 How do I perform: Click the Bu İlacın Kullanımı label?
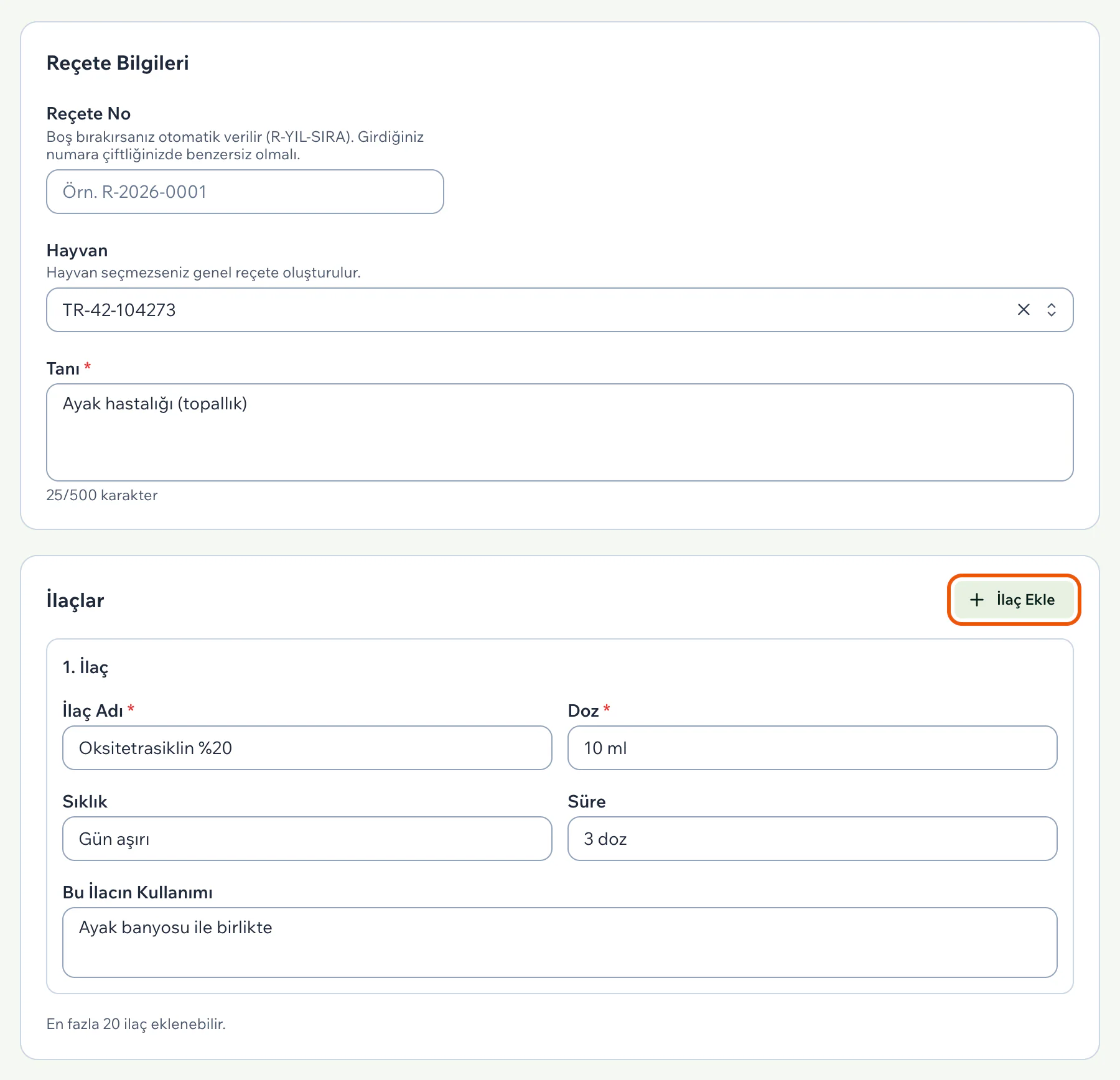pos(138,893)
